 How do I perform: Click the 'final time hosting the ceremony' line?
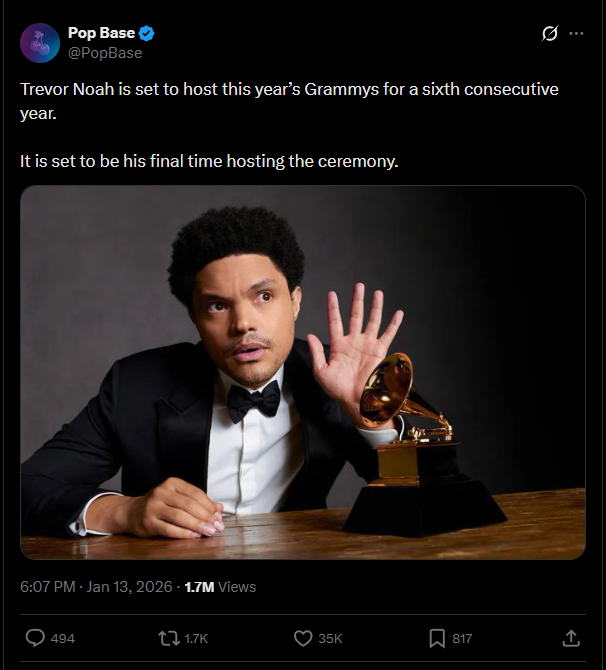[209, 161]
